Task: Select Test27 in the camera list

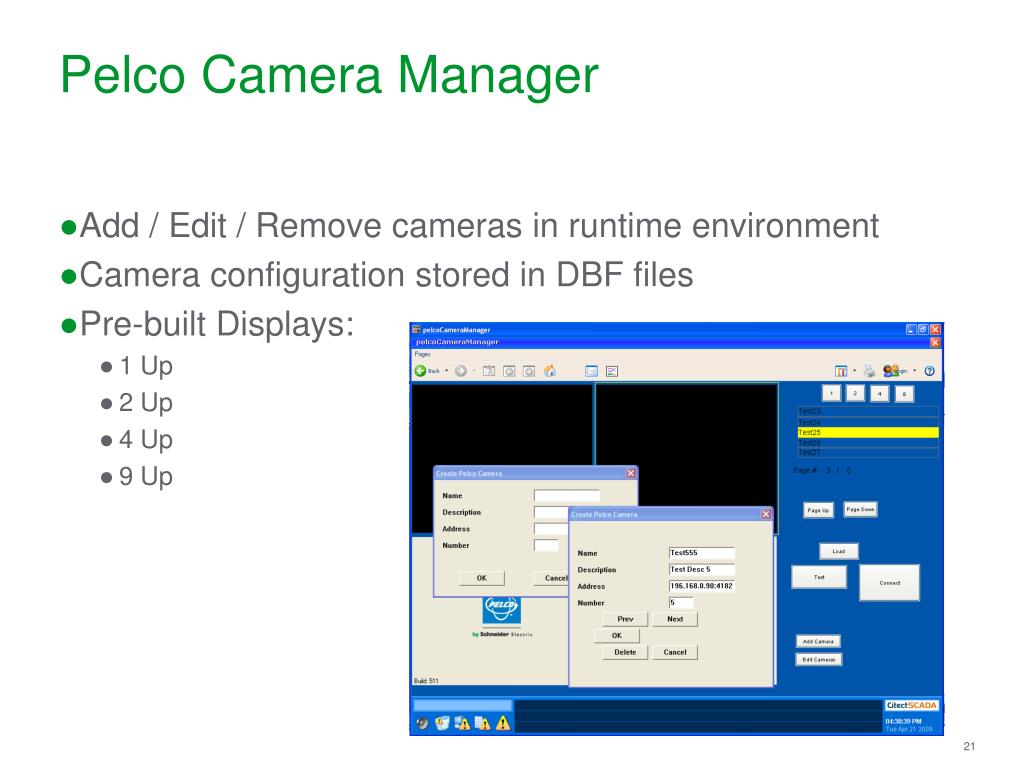Action: tap(868, 452)
